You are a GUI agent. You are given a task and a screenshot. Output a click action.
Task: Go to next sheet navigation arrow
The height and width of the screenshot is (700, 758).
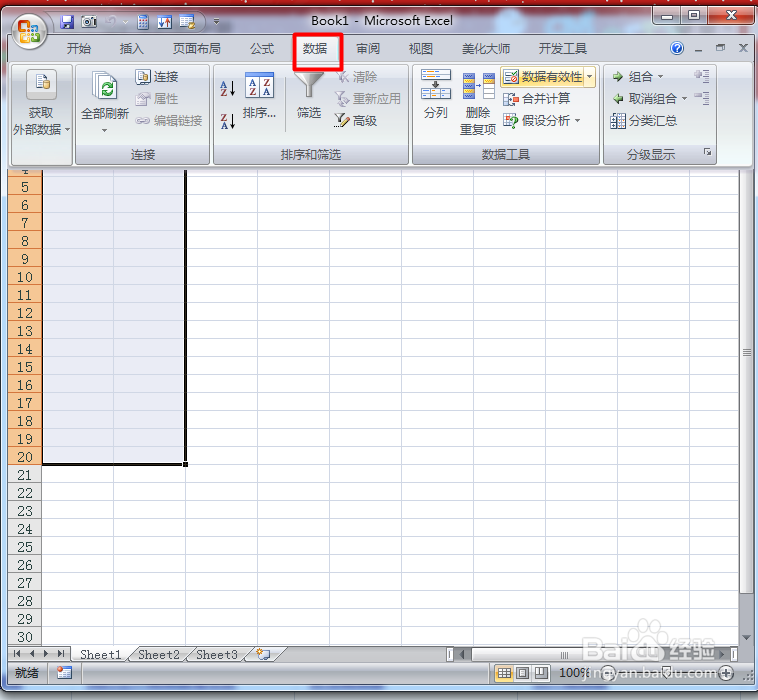pyautogui.click(x=46, y=654)
